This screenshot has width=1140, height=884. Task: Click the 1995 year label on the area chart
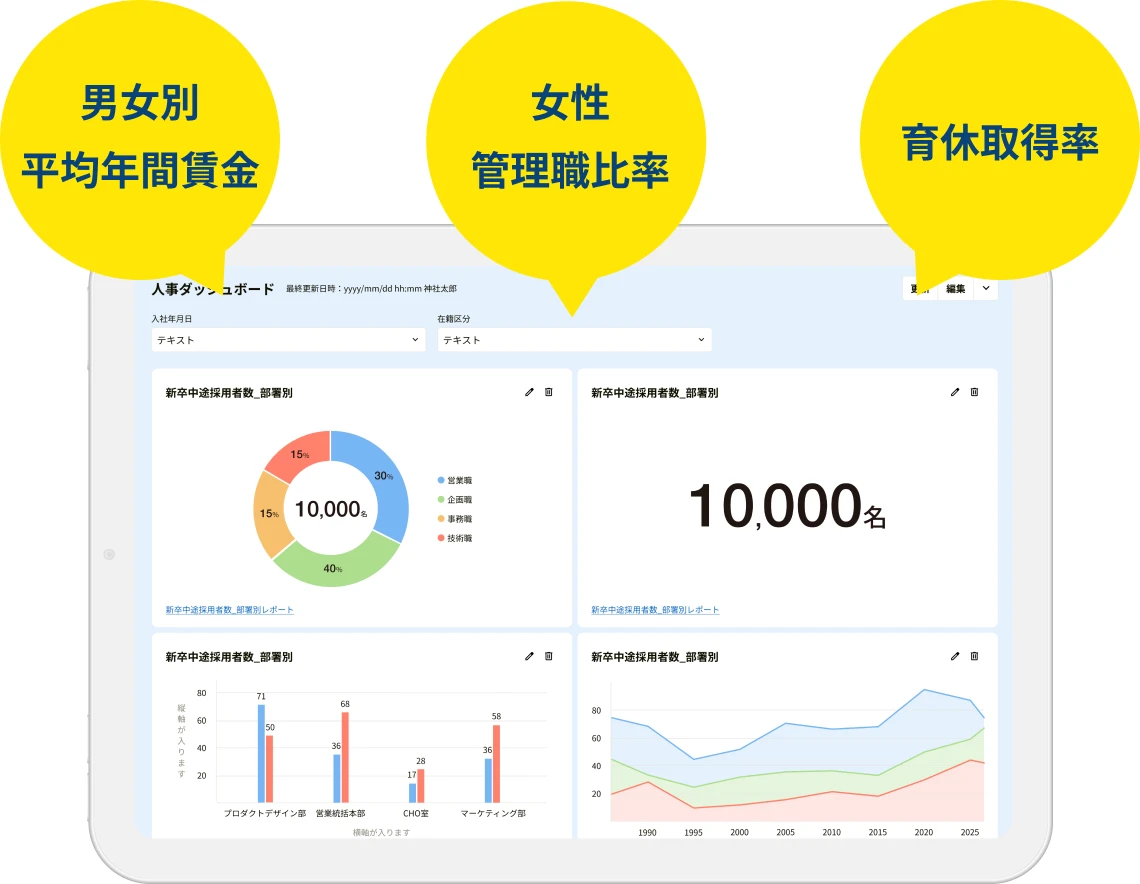[x=694, y=832]
